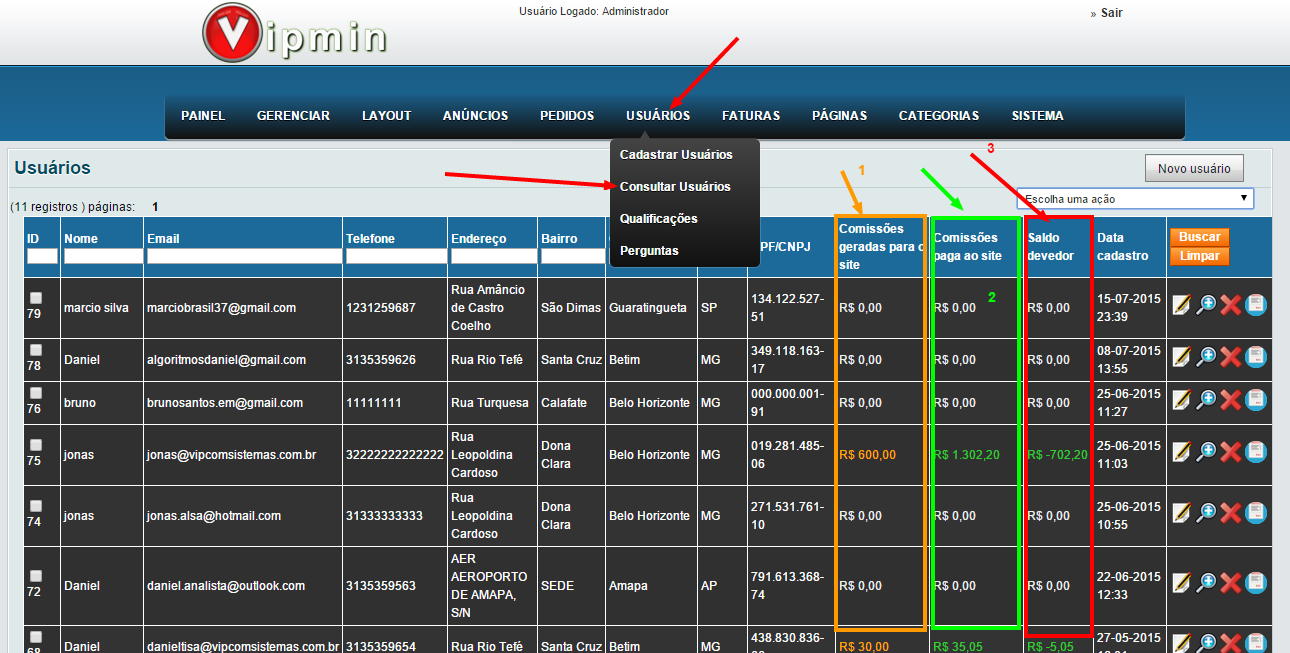Screen dimensions: 1290x653
Task: Select Consultar Usuários in the submenu
Action: point(675,187)
